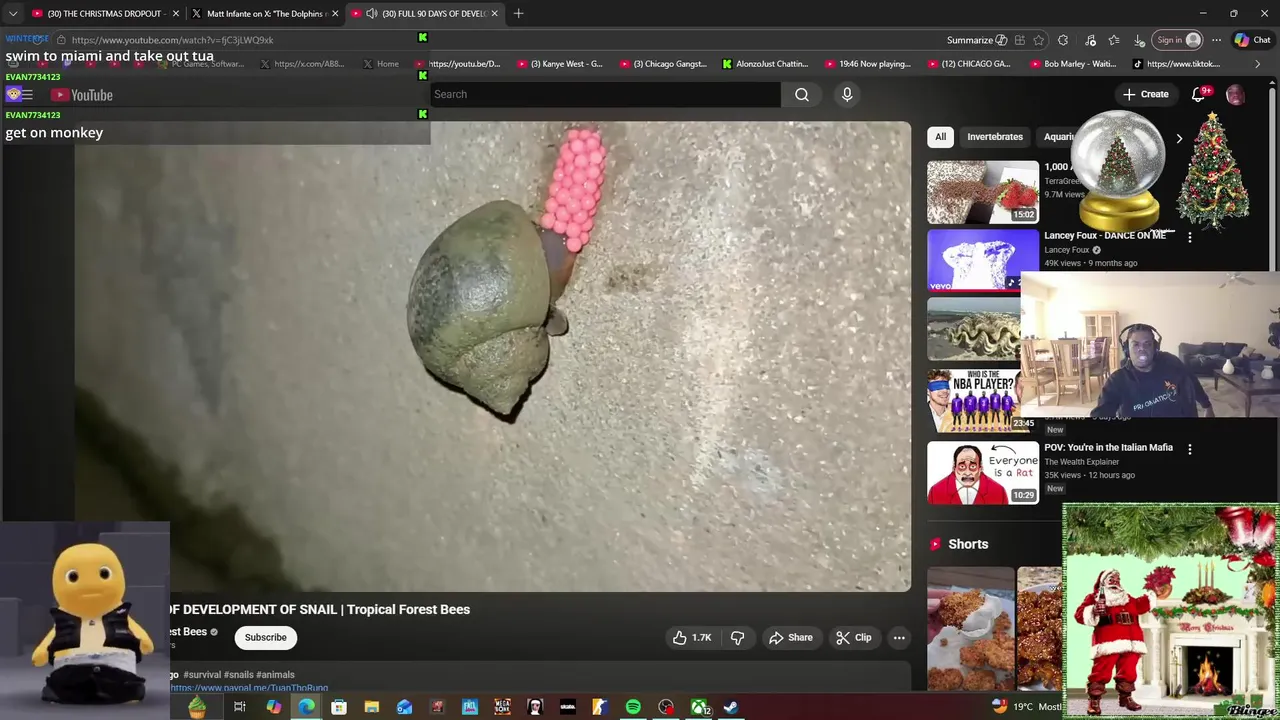Open Bob Marley bookmark
Viewport: 1280px width, 720px height.
(1071, 64)
